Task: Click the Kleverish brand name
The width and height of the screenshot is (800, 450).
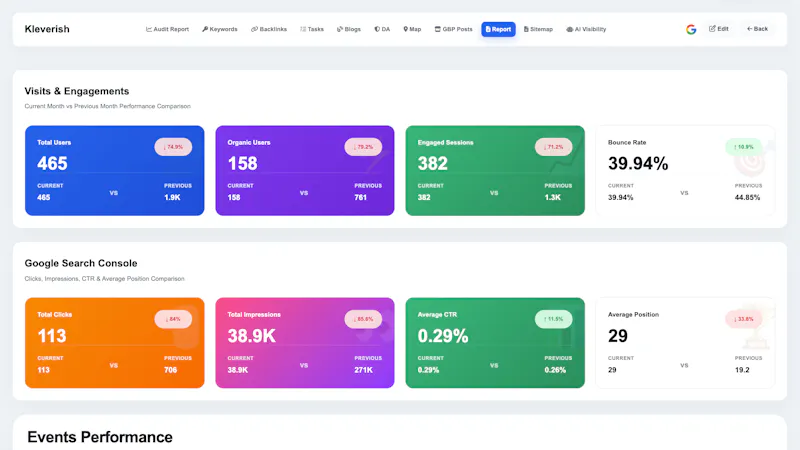Action: [47, 29]
